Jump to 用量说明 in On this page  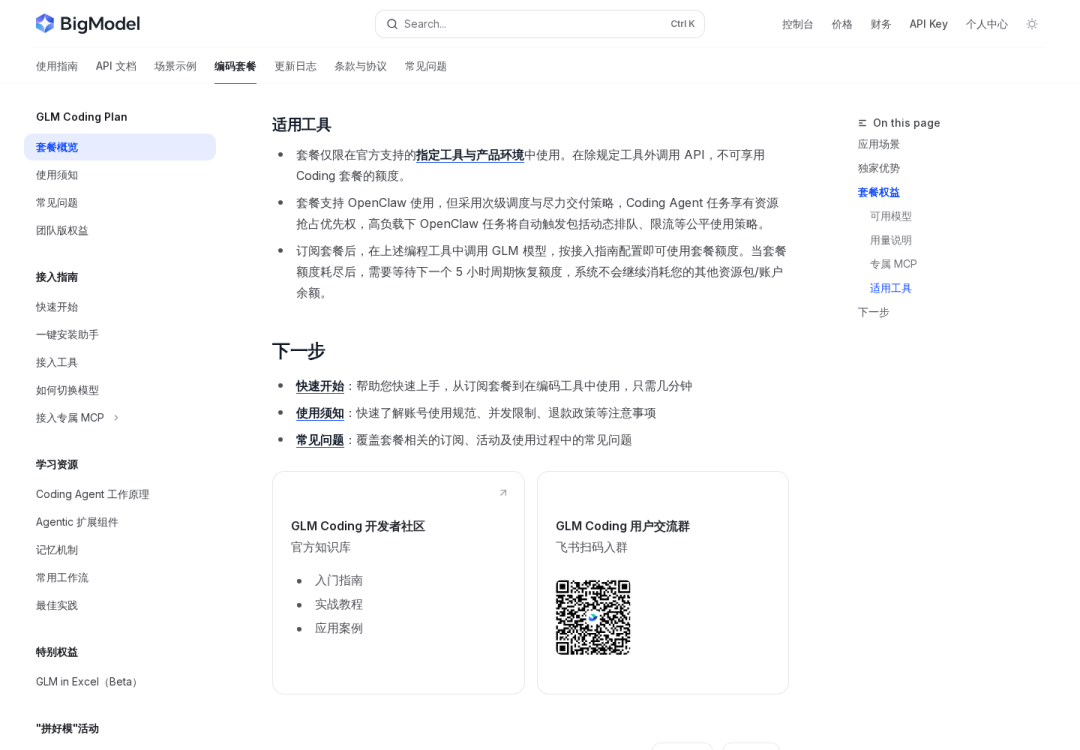(x=891, y=240)
